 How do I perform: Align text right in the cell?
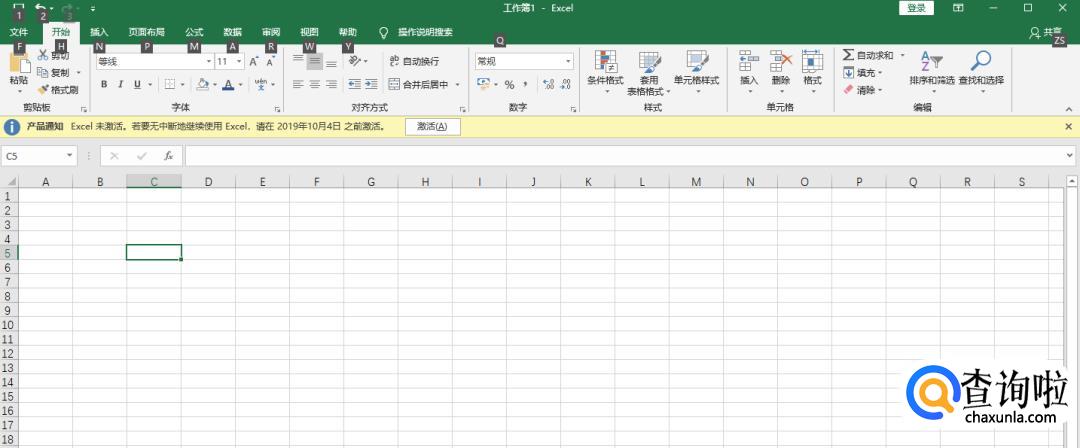tap(331, 84)
